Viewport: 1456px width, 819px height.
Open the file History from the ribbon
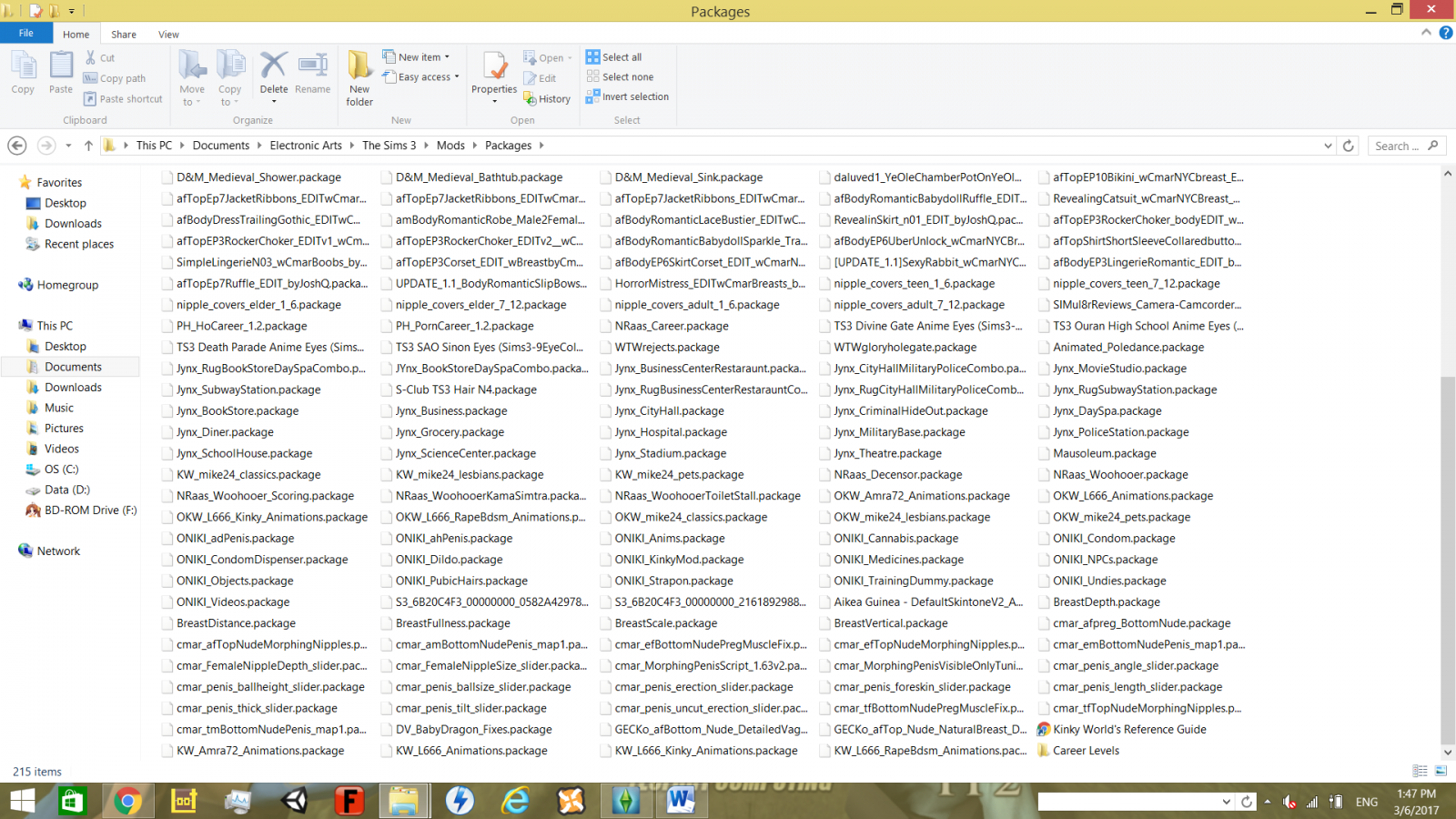[x=547, y=99]
